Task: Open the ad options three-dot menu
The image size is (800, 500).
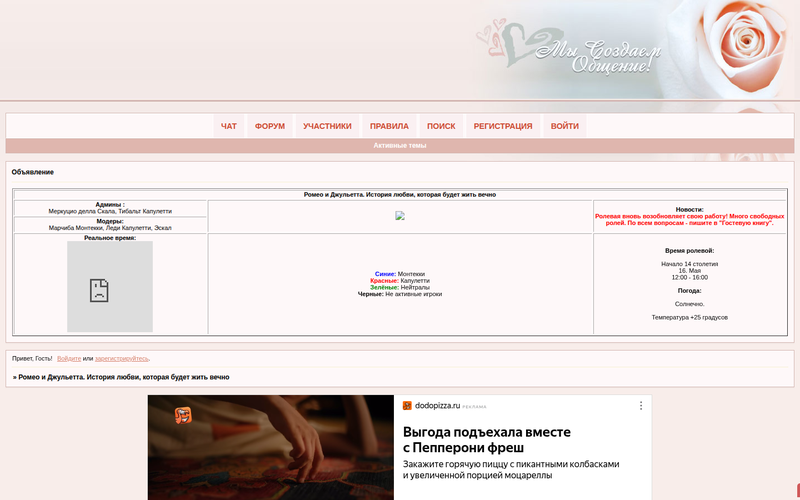Action: coord(641,406)
